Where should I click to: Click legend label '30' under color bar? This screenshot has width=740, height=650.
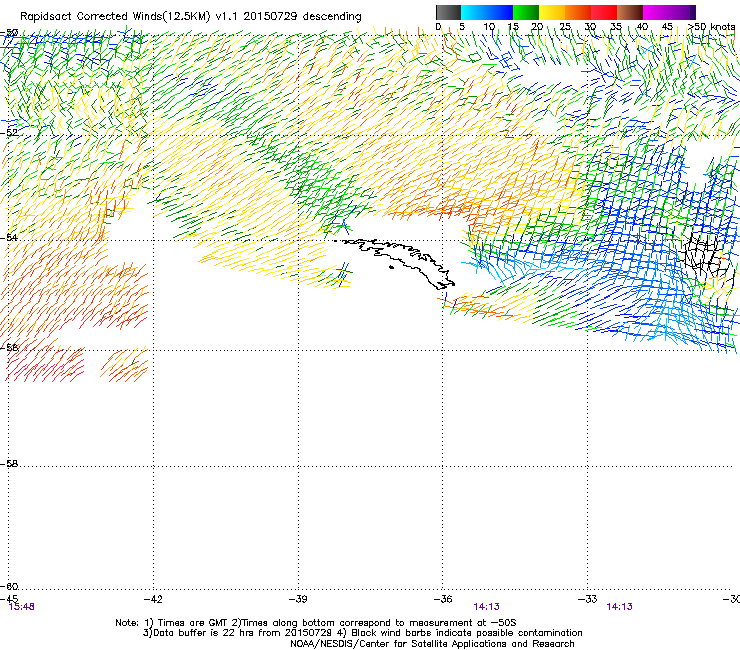pos(590,27)
